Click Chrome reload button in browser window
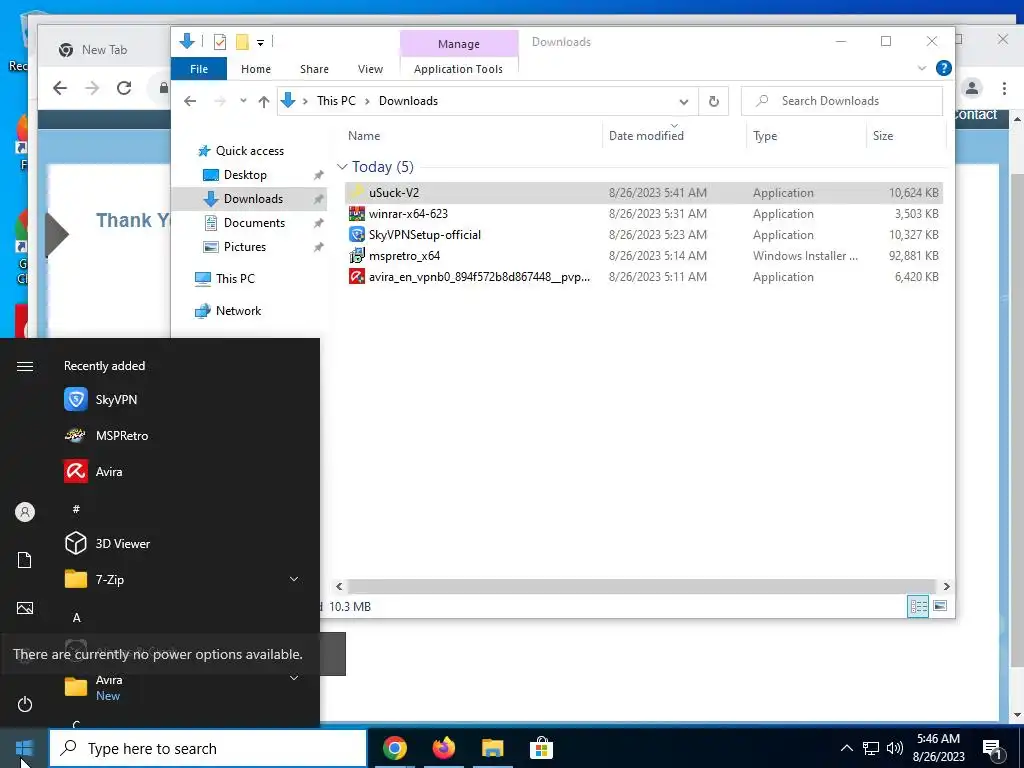 click(124, 88)
